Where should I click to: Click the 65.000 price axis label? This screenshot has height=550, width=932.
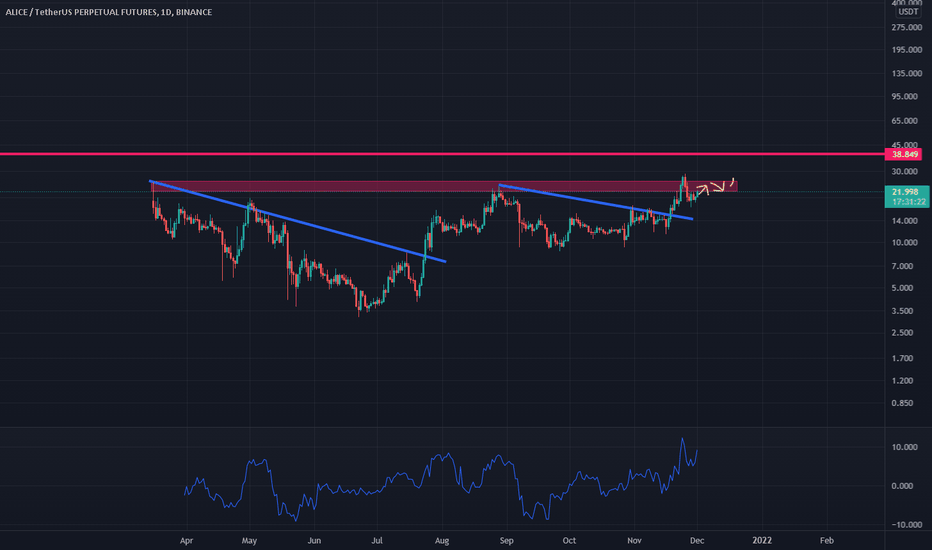pos(906,121)
